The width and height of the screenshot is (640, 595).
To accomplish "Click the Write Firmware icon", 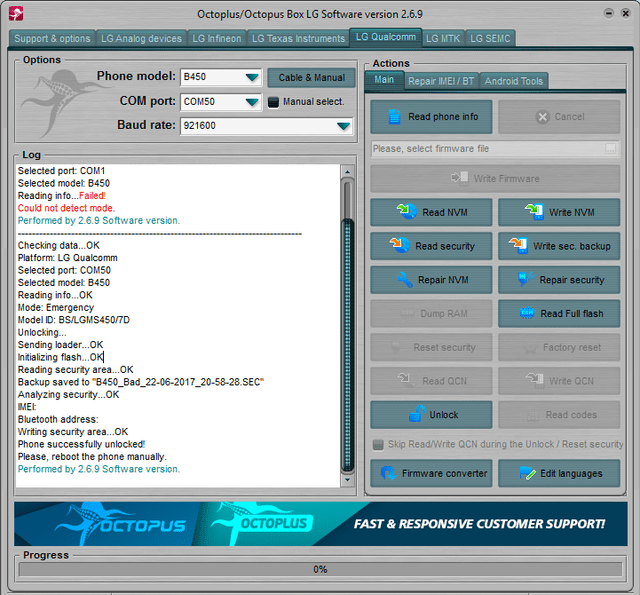I will coord(460,178).
